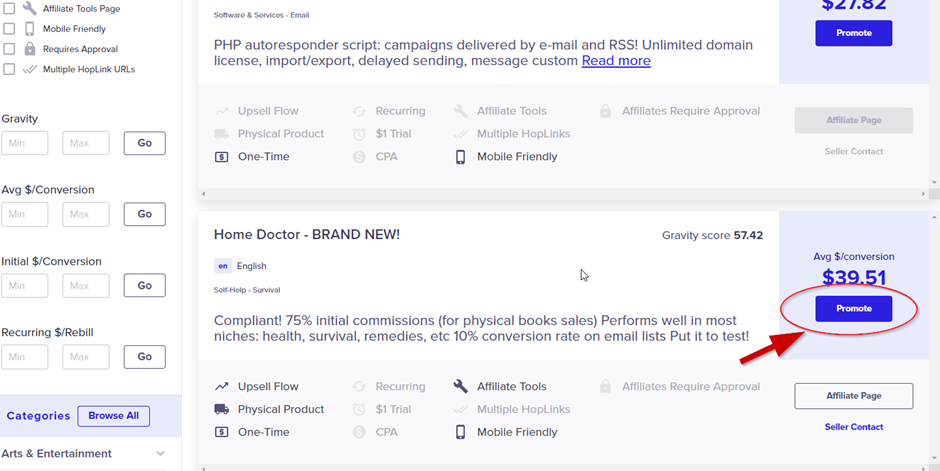Click the padlock icon beside Requires Approval filter
The width and height of the screenshot is (940, 471).
click(29, 49)
